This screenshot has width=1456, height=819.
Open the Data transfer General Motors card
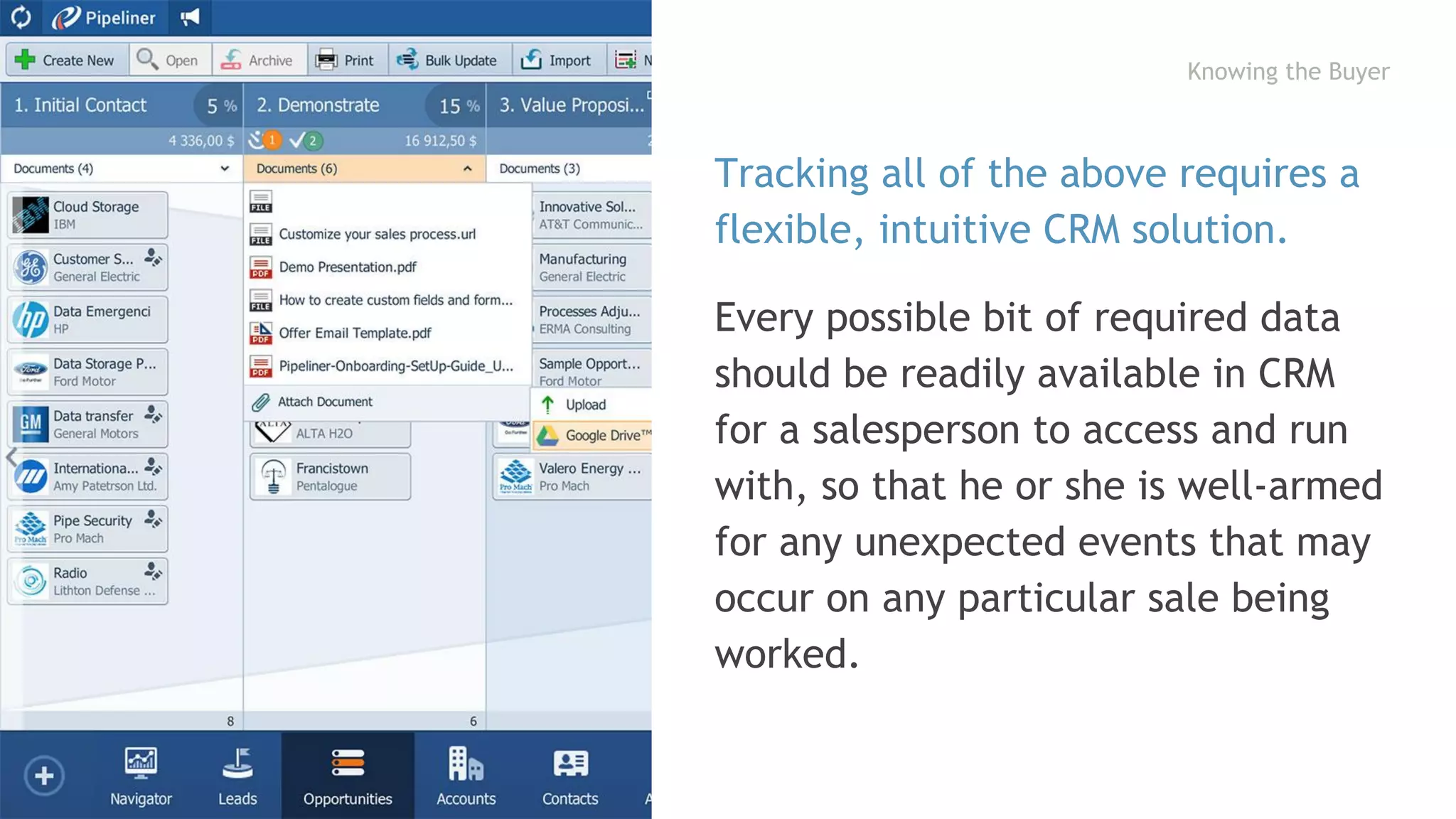click(x=88, y=424)
